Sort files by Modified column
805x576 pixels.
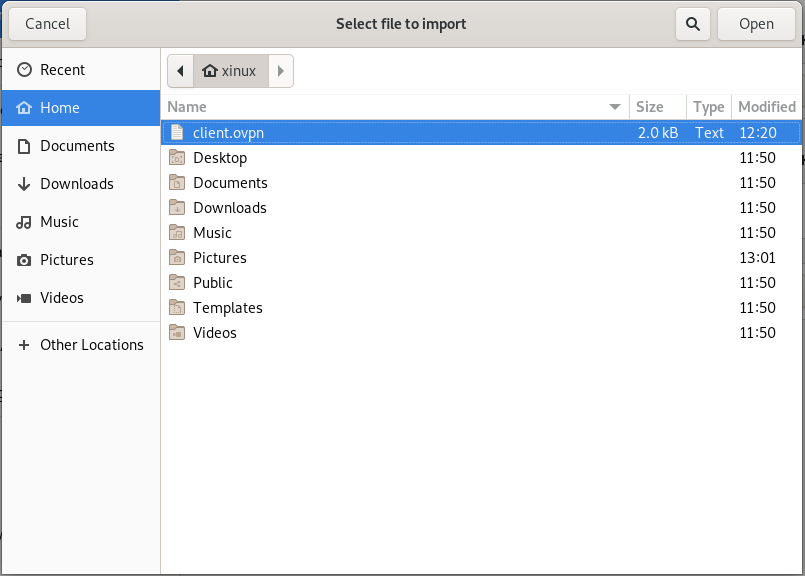coord(766,107)
